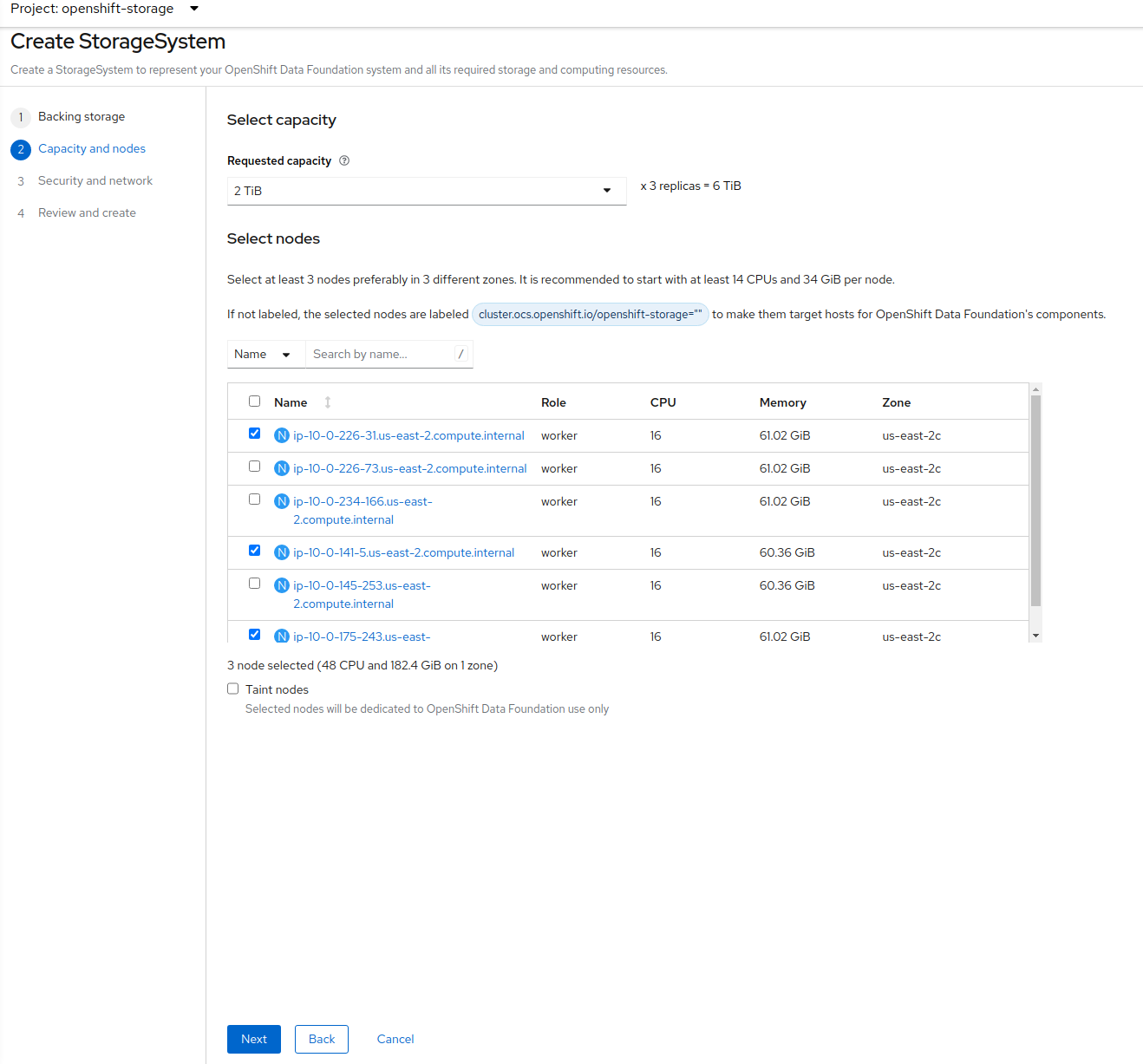Check node ip-10-0-226-73 checkbox
The image size is (1143, 1064).
pyautogui.click(x=254, y=466)
